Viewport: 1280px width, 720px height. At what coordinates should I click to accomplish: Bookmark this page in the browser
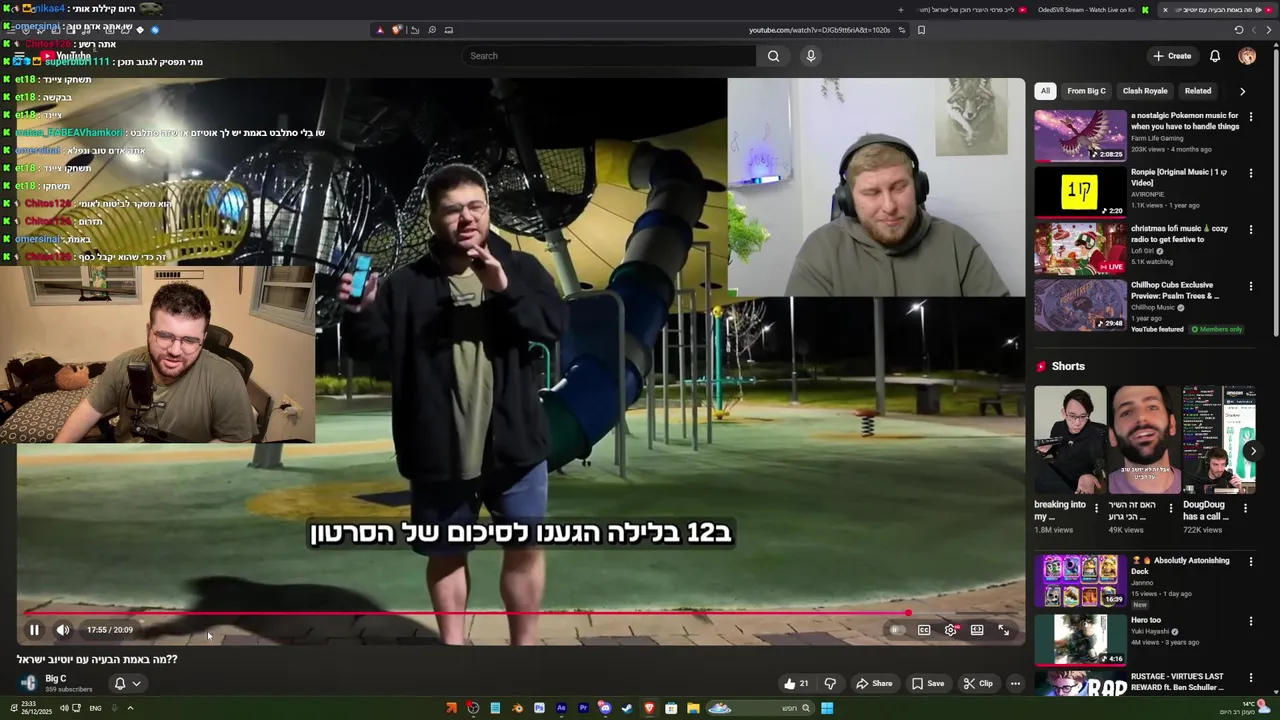(x=921, y=30)
